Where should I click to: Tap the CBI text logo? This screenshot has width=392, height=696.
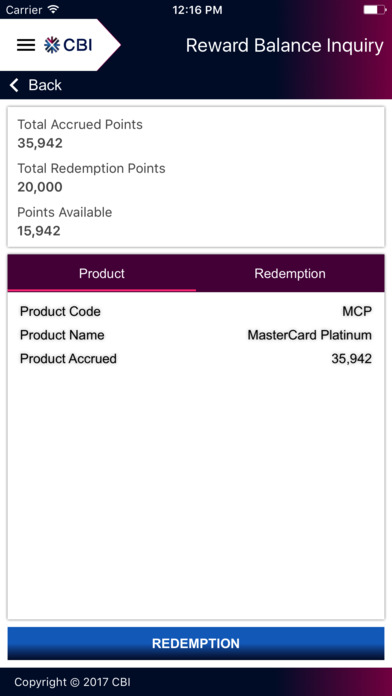tap(78, 45)
